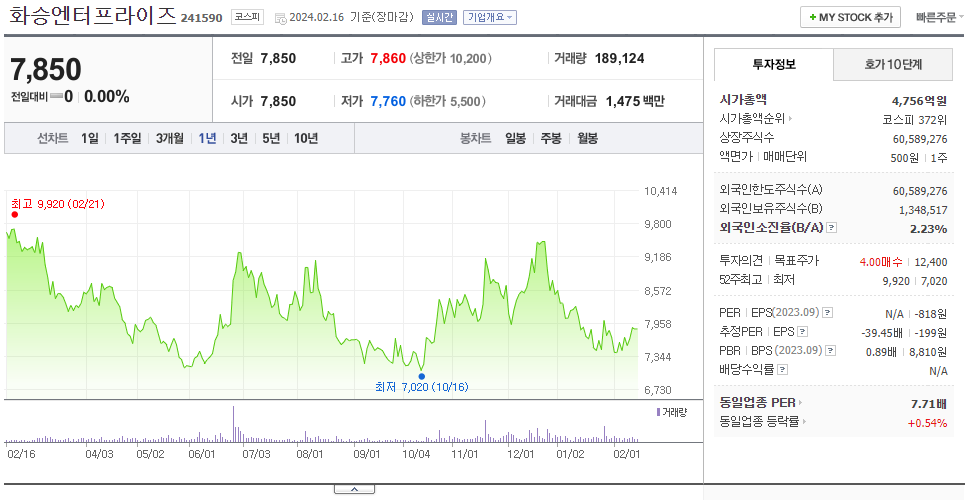Click the target price 12,400
The image size is (968, 500).
pyautogui.click(x=930, y=262)
